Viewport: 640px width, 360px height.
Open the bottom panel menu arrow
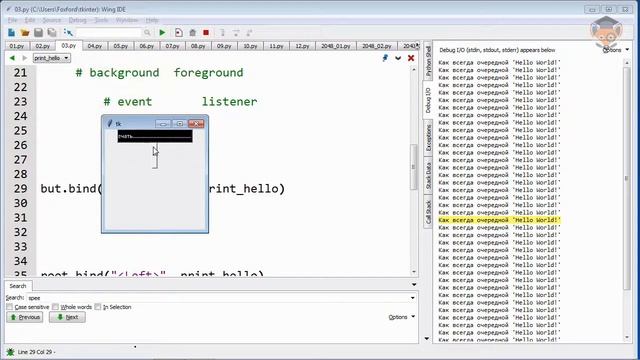(x=427, y=338)
